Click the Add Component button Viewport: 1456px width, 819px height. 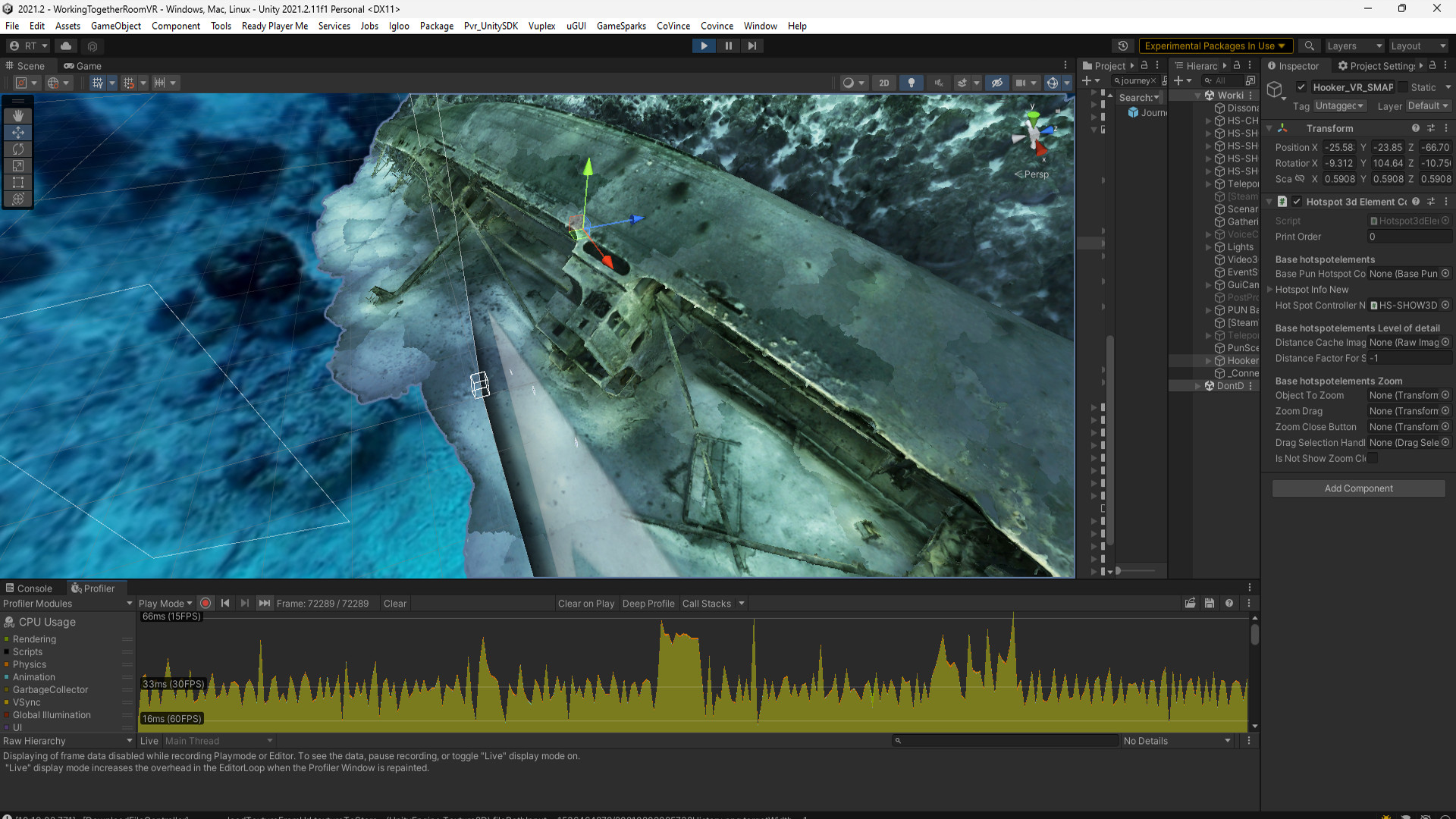point(1358,488)
